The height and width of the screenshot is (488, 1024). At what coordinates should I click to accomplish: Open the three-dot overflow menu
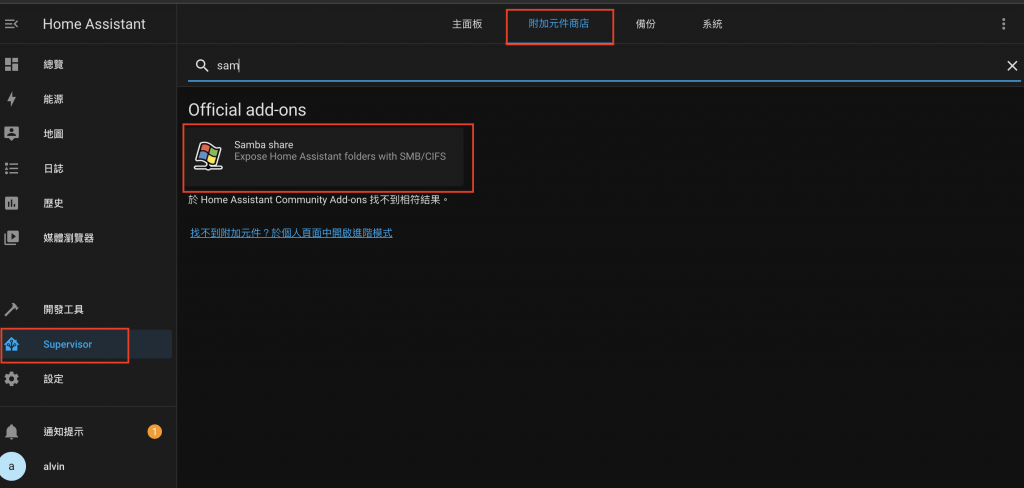(x=1004, y=24)
